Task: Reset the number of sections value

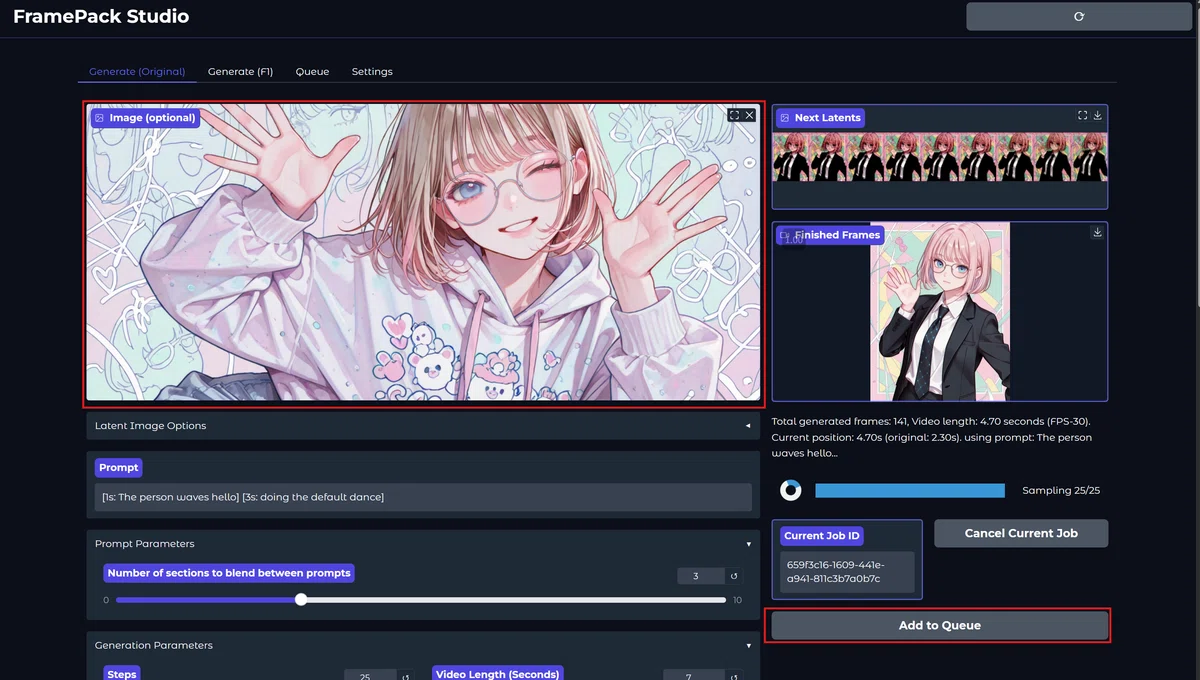Action: coord(733,576)
